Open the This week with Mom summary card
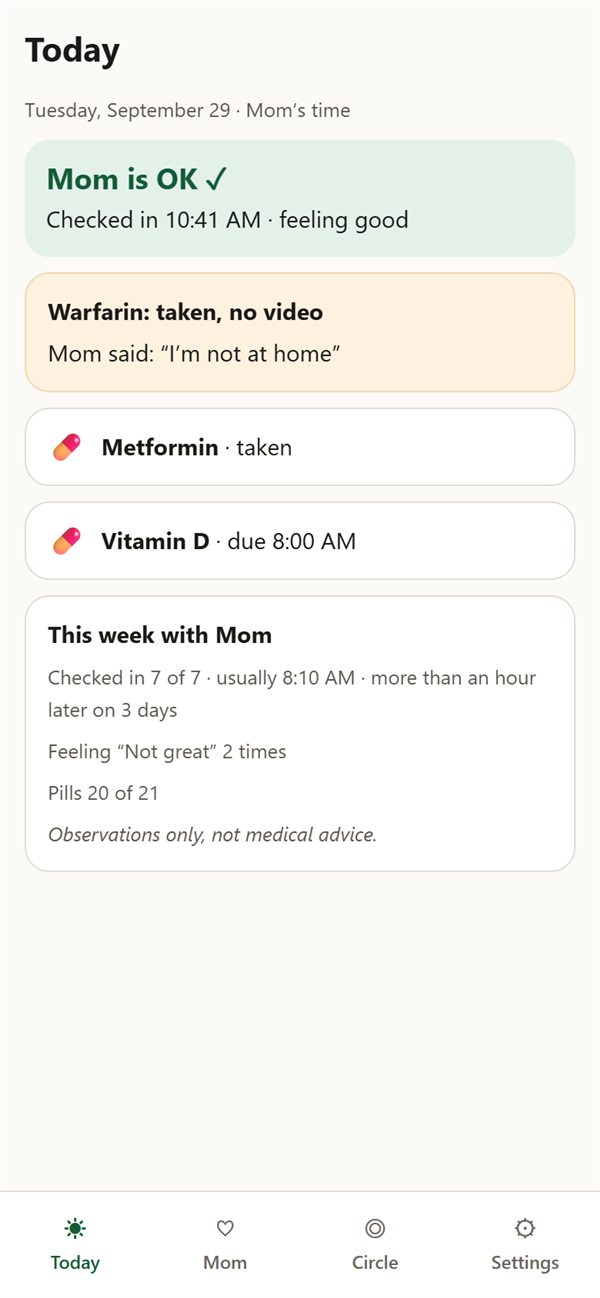 pos(300,734)
